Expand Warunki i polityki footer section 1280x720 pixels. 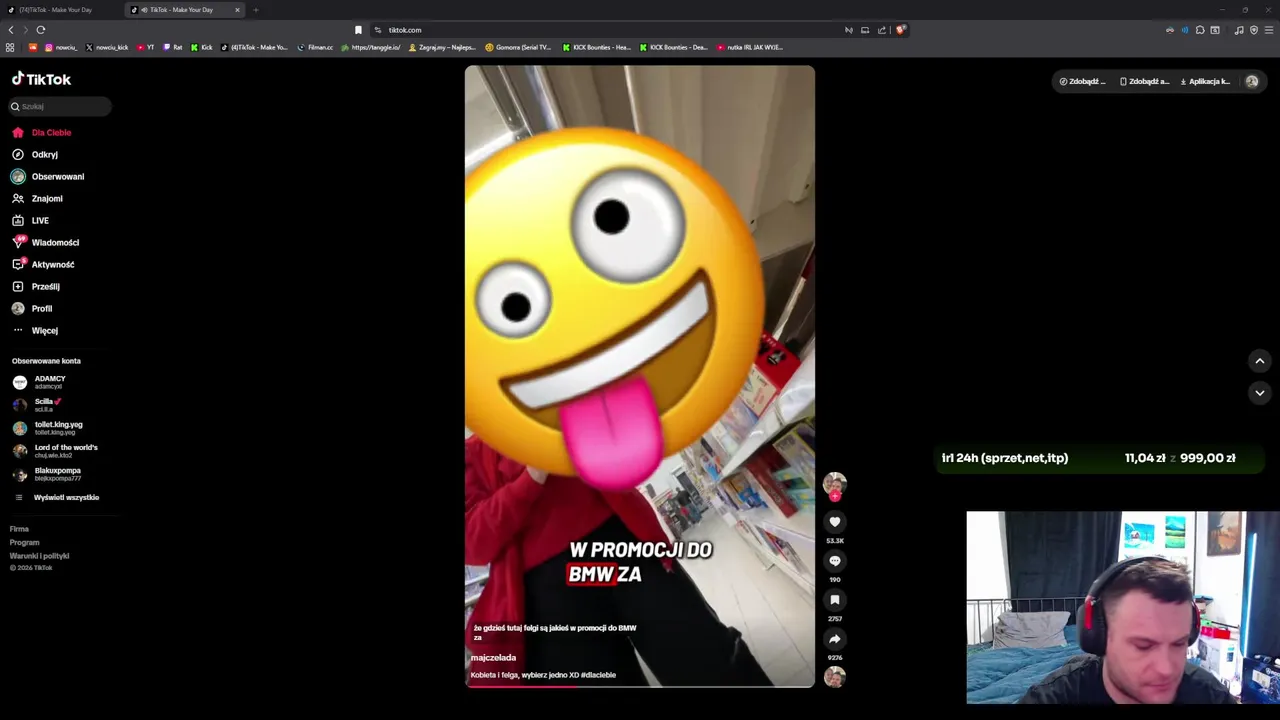39,555
